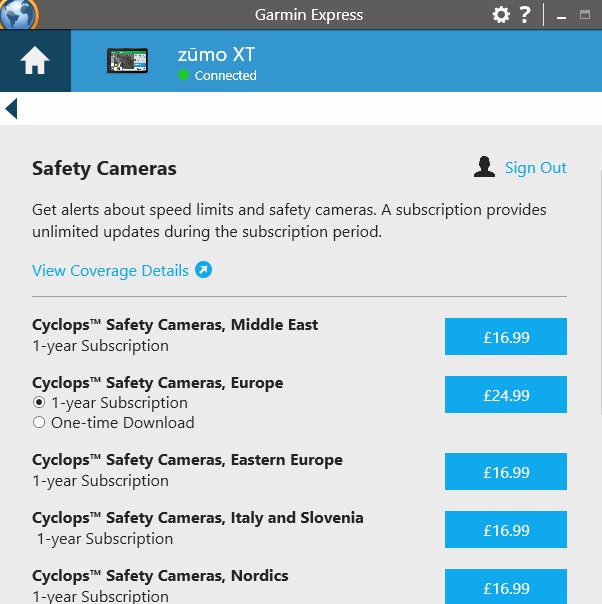Viewport: 602px width, 604px height.
Task: Click the zūmo XT device name
Action: coord(216,55)
